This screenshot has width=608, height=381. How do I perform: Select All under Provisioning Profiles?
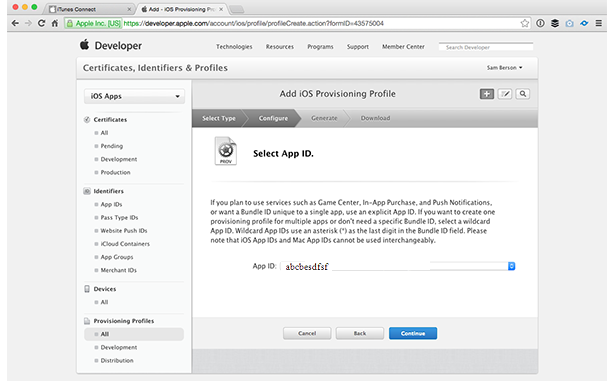pyautogui.click(x=134, y=334)
